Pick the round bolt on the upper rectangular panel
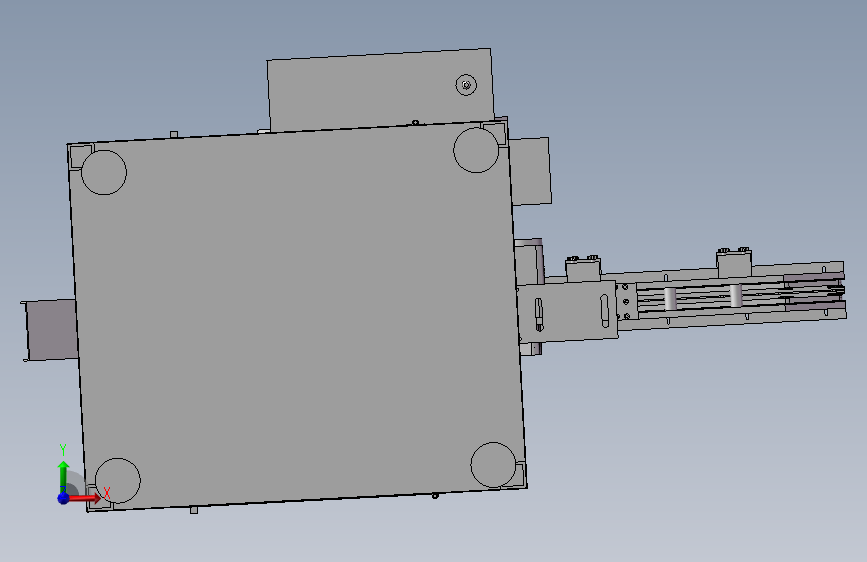This screenshot has height=562, width=867. pos(466,85)
